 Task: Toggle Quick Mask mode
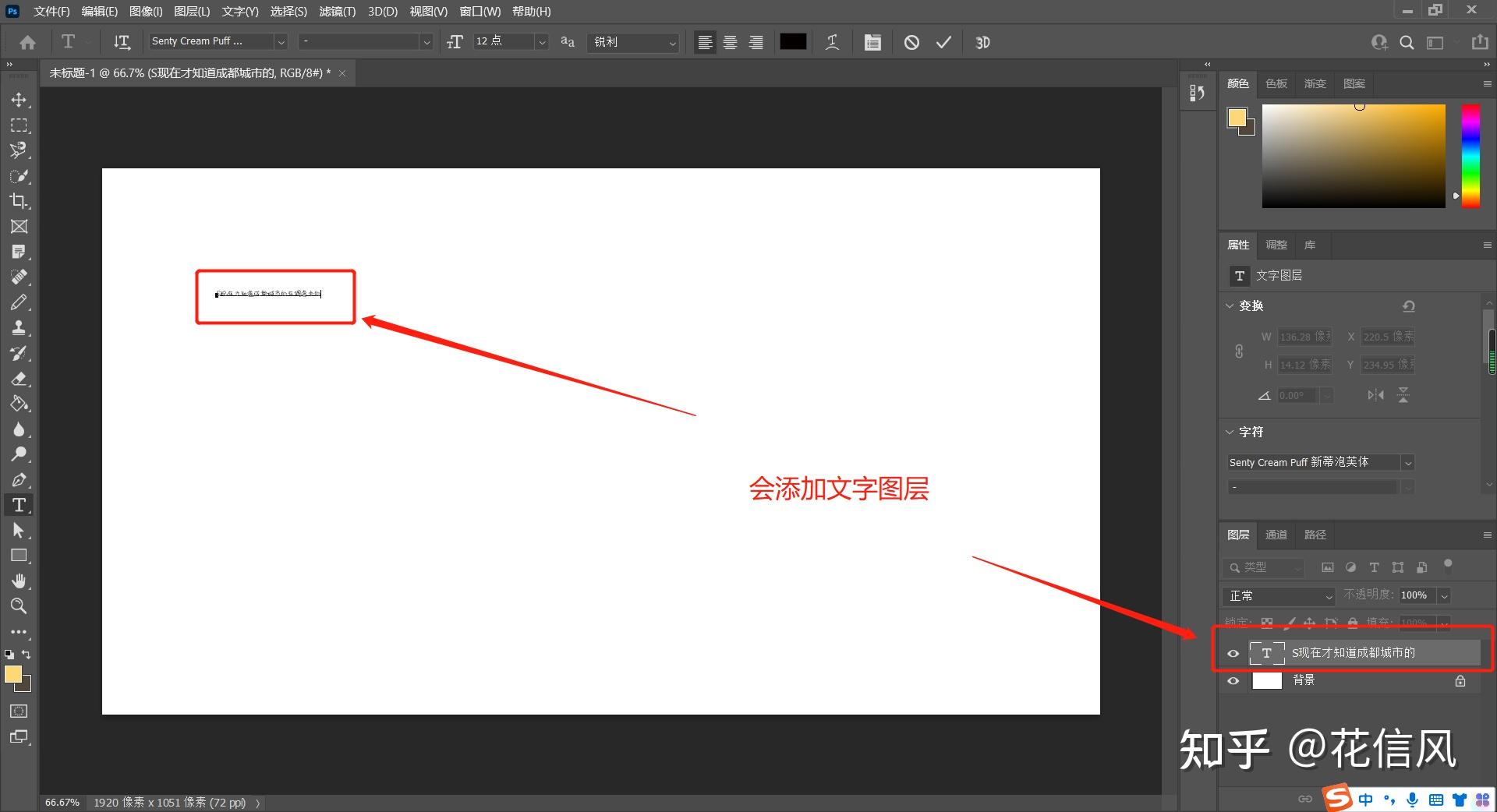(19, 711)
